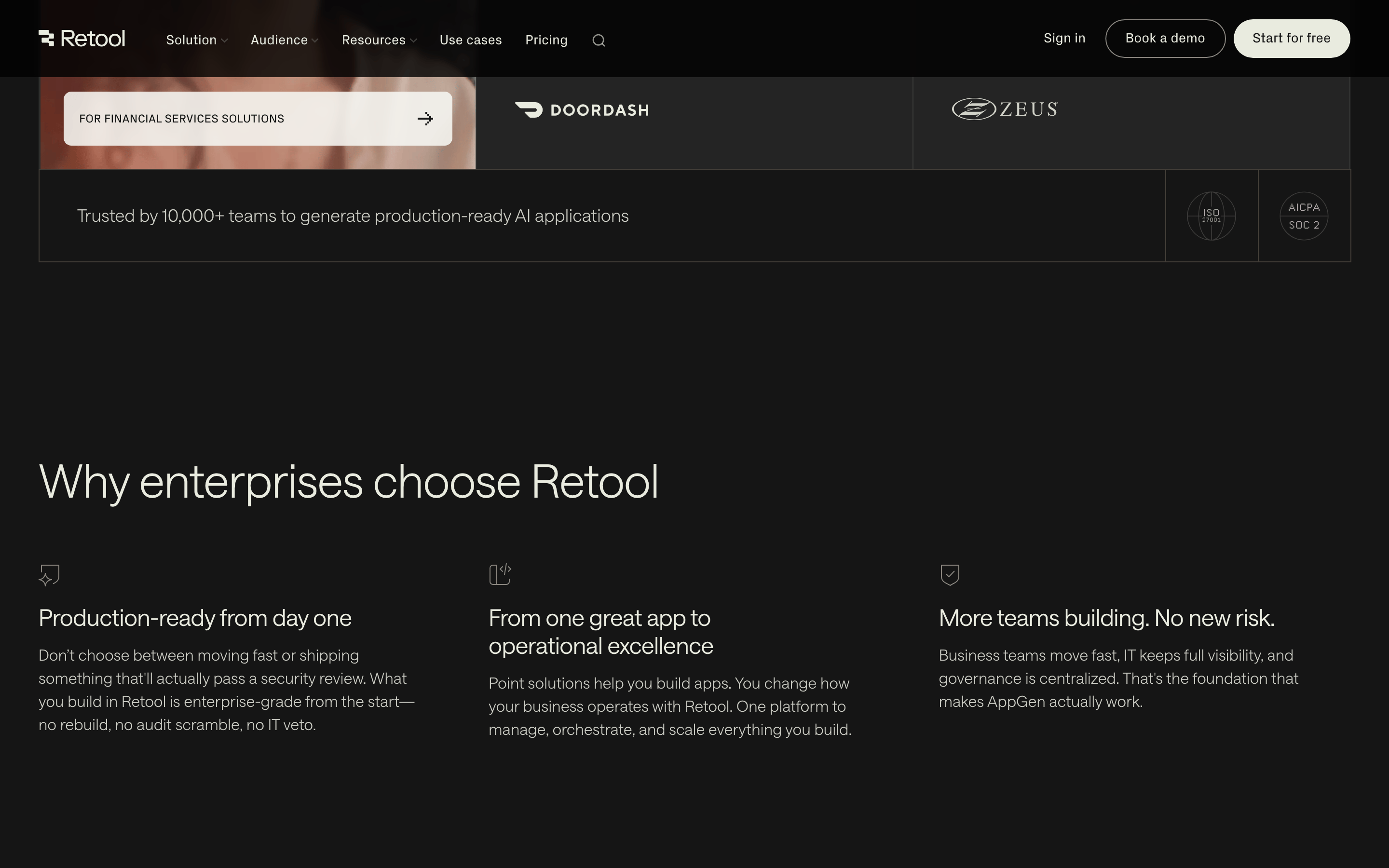Click the DoorDash logo
Image resolution: width=1389 pixels, height=868 pixels.
[582, 109]
